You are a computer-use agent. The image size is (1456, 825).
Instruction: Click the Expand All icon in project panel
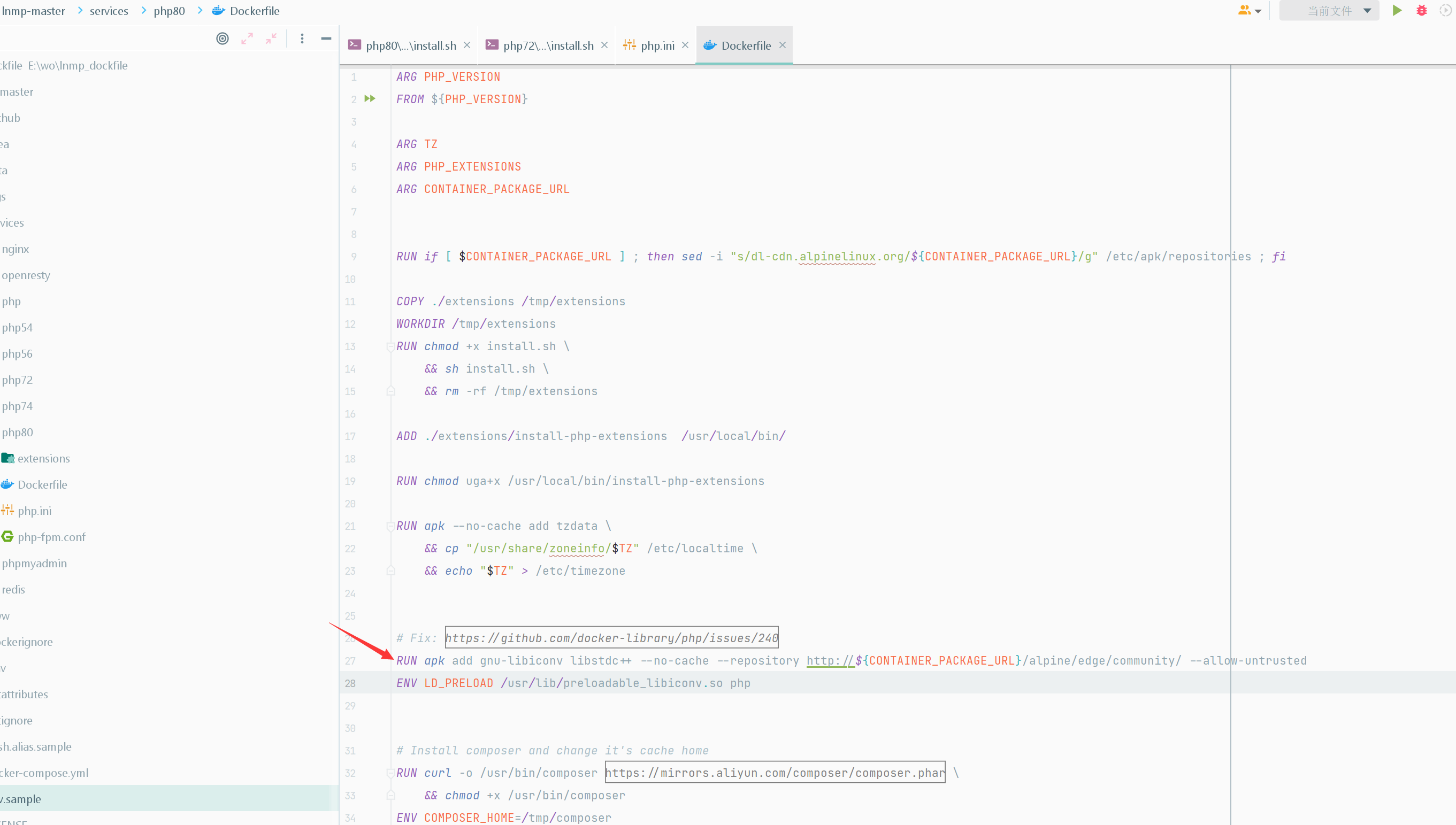pos(247,38)
